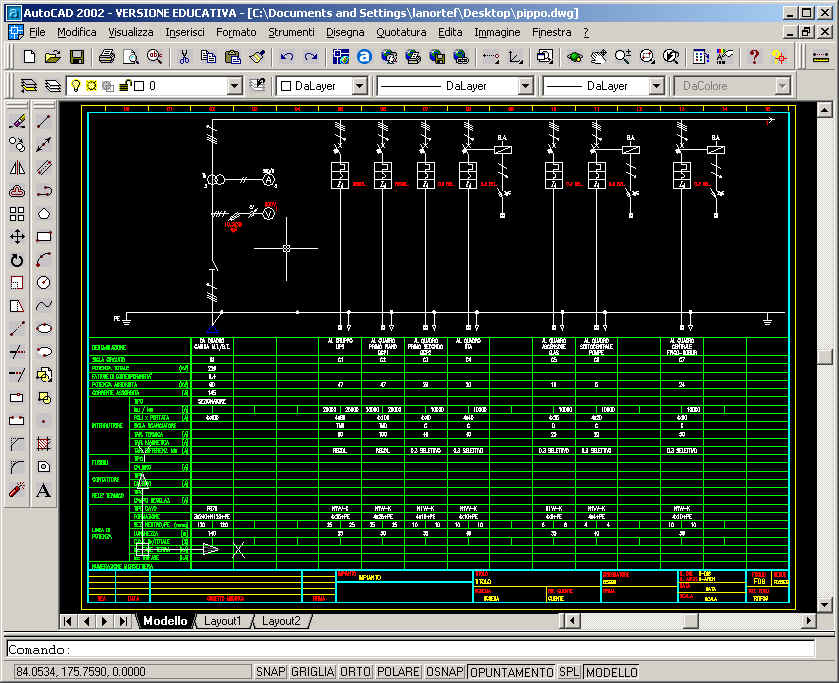
Task: Choose the Mirror tool
Action: click(17, 168)
